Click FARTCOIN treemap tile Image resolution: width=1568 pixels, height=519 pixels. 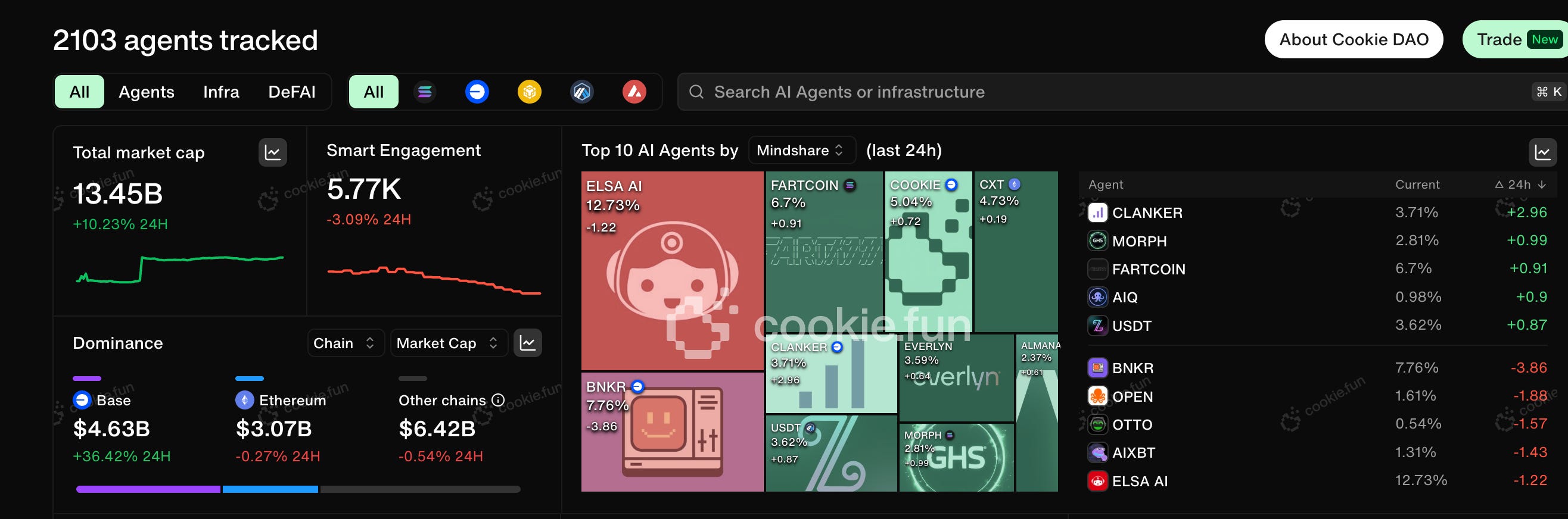824,252
